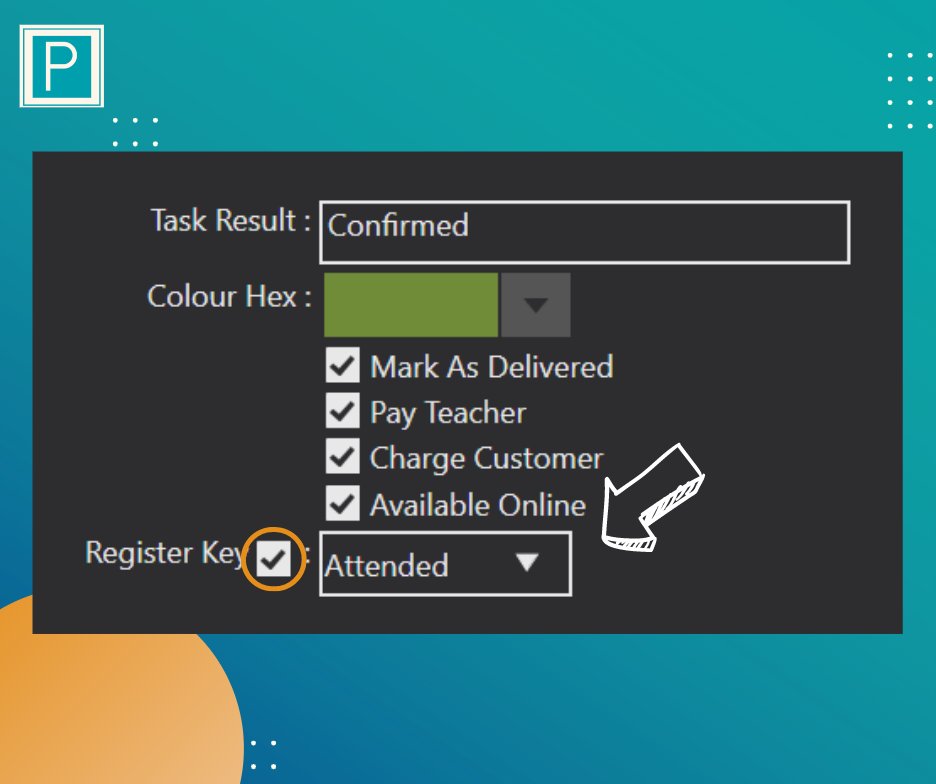The image size is (936, 784).
Task: Click the Task Result field containing Confirmed
Action: (x=584, y=232)
